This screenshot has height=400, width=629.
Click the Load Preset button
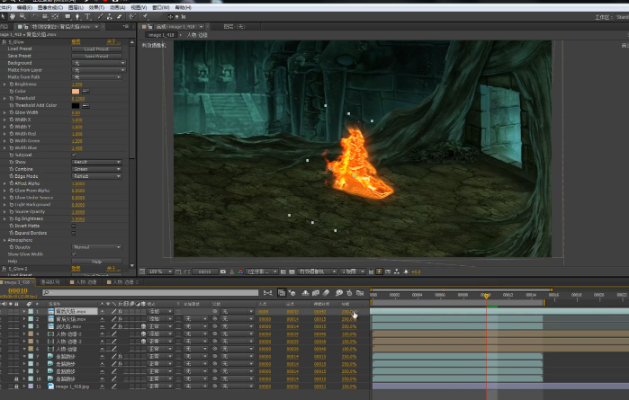(96, 48)
